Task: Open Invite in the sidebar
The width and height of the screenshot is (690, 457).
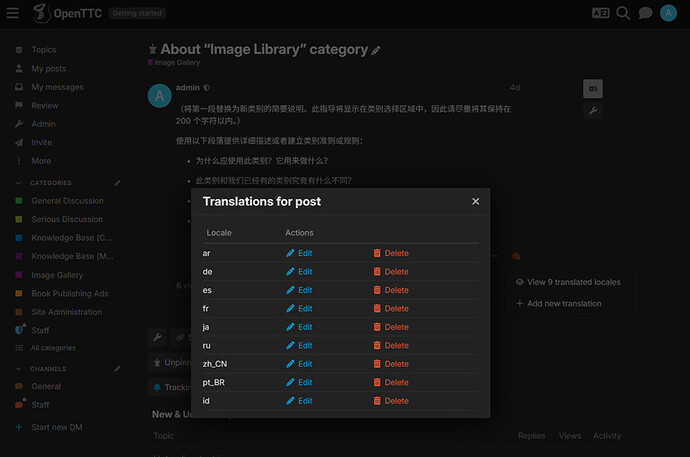Action: click(x=41, y=143)
